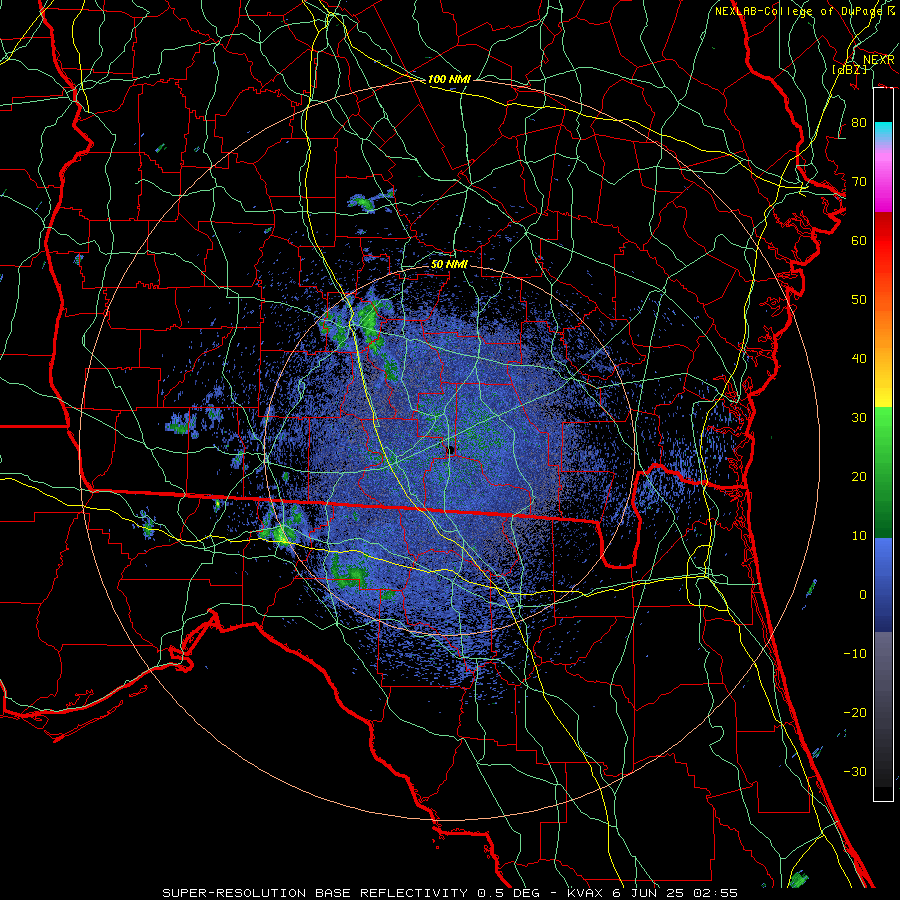Click the 100 NMI range ring label

pyautogui.click(x=449, y=79)
